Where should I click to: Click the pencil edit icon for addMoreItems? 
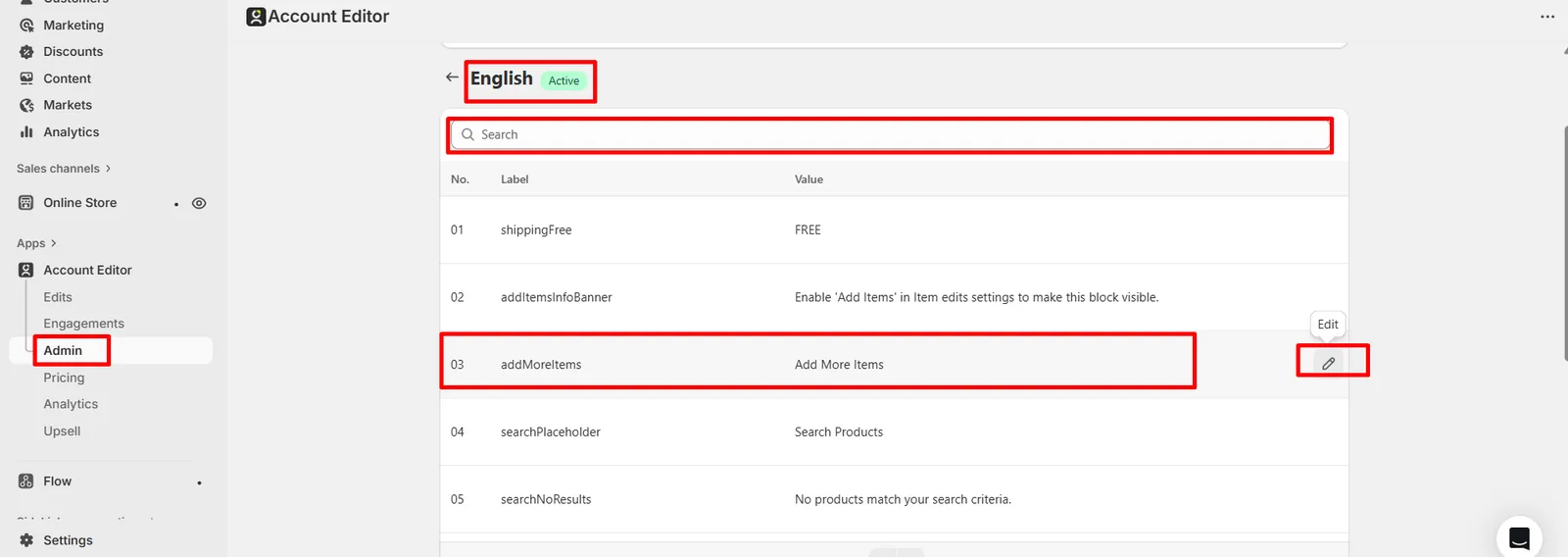click(1328, 364)
